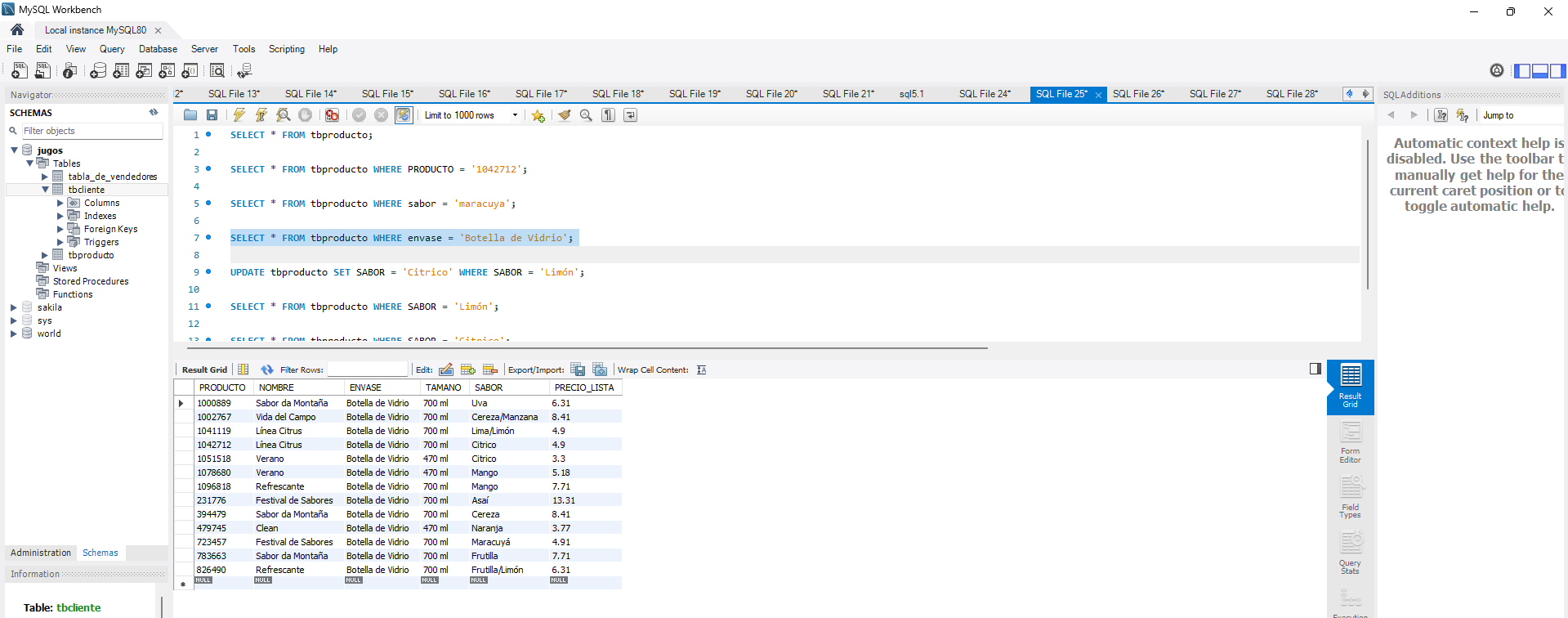The height and width of the screenshot is (618, 1568).
Task: Switch to Administration tab
Action: pos(41,553)
